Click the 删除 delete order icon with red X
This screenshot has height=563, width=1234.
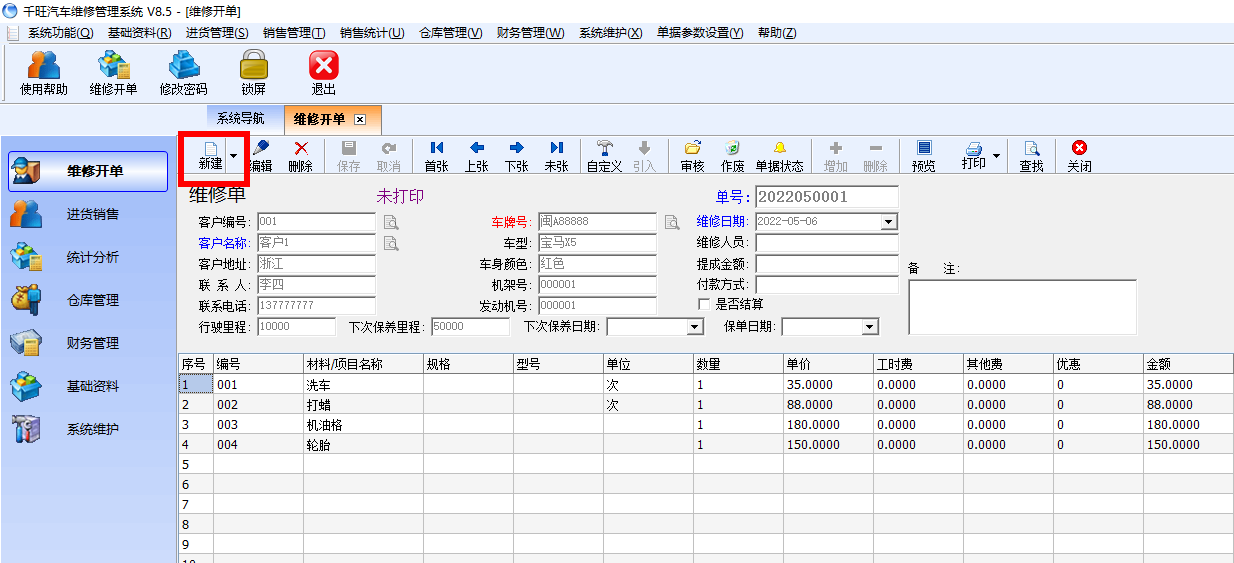point(300,156)
